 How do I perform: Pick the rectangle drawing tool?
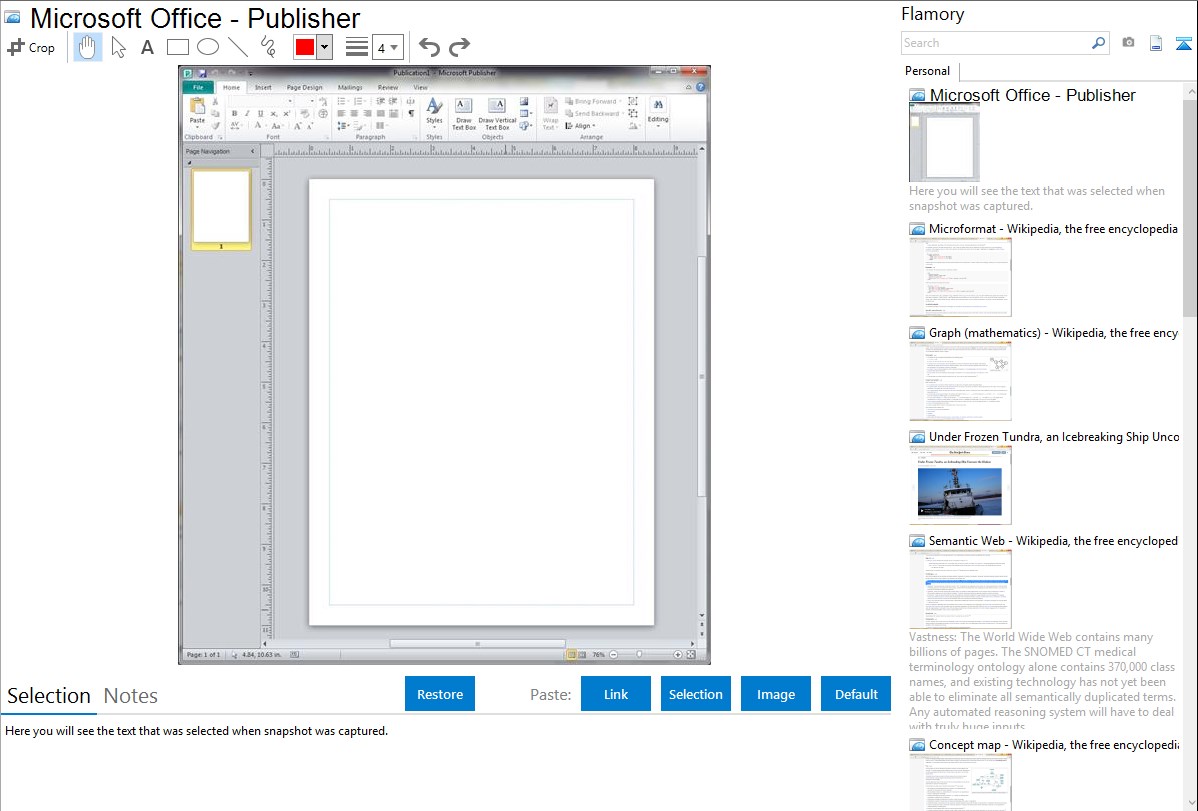[177, 47]
